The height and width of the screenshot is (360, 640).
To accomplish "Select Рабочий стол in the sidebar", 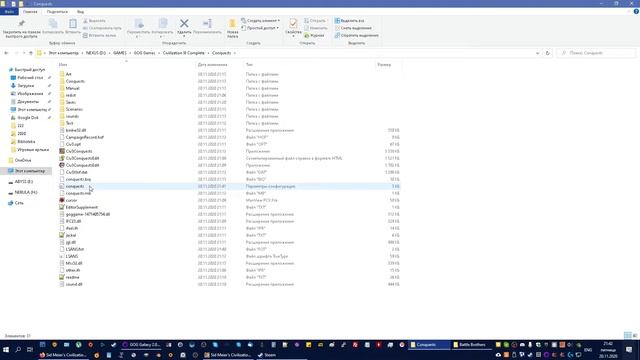I will tap(30, 78).
